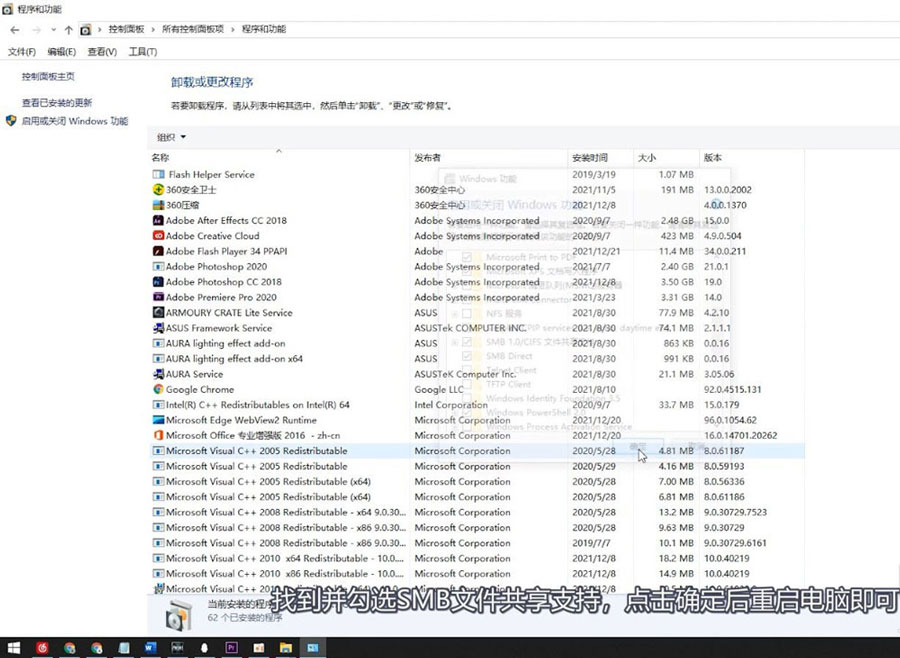
Task: Click the Adobe Flash Player 34 PPAPI icon
Action: [x=158, y=251]
